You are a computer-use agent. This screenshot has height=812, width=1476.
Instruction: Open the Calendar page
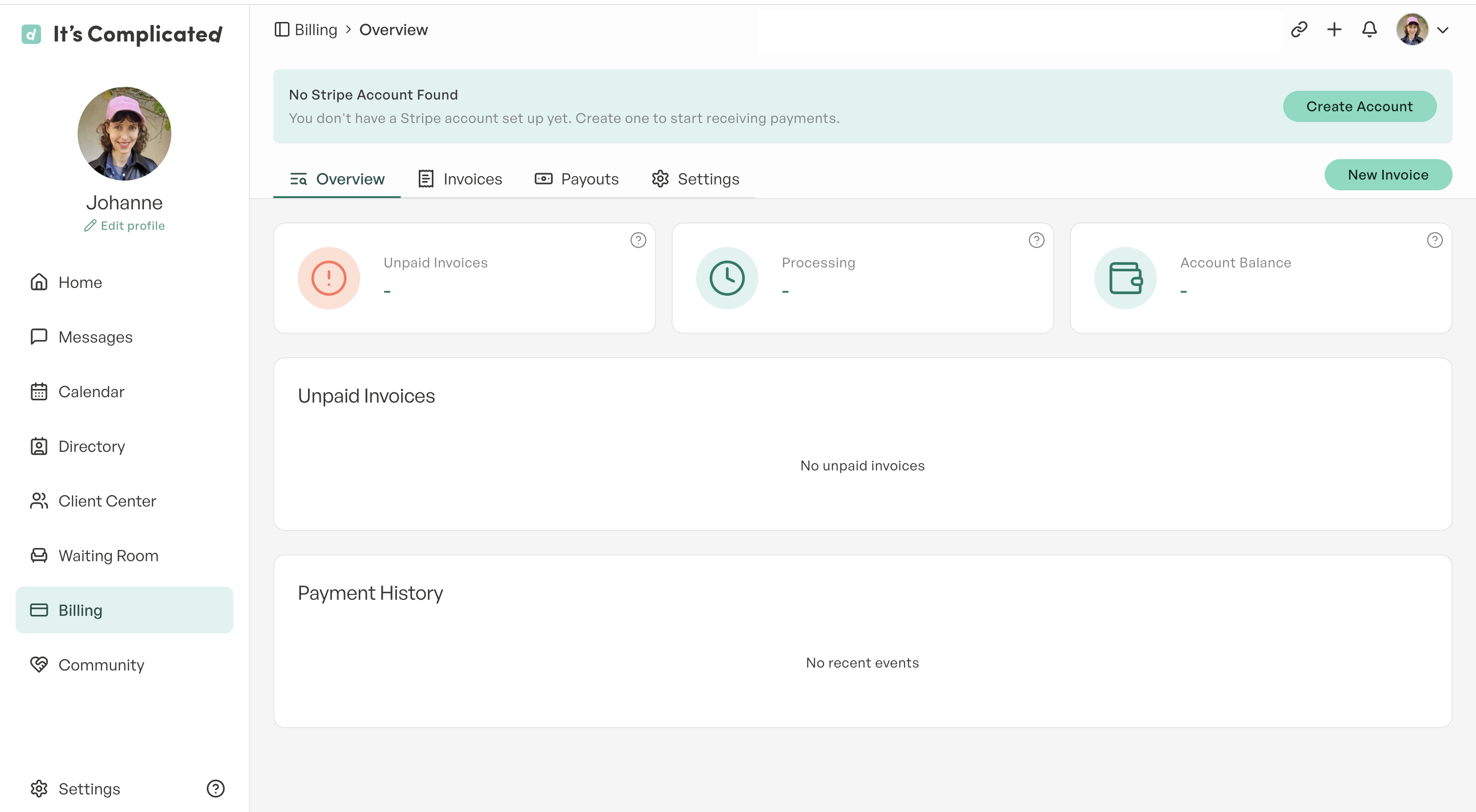[124, 391]
